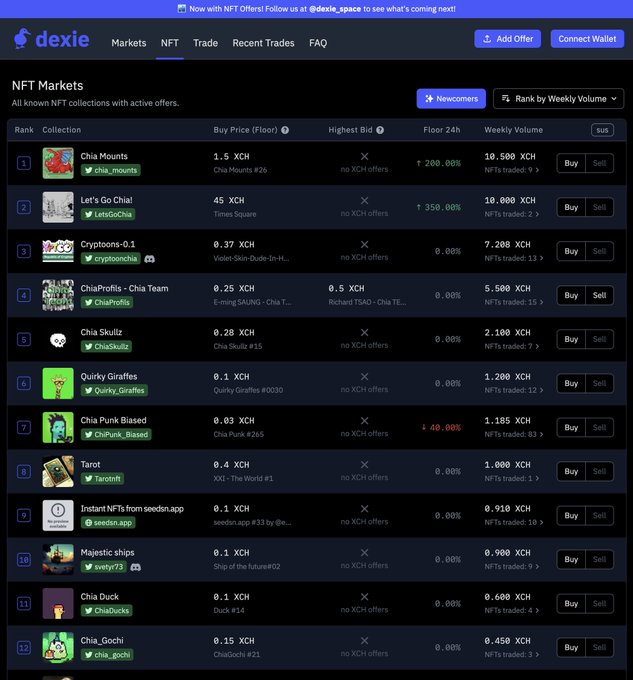Open Chia Duck collection name
The width and height of the screenshot is (633, 680).
pyautogui.click(x=100, y=597)
